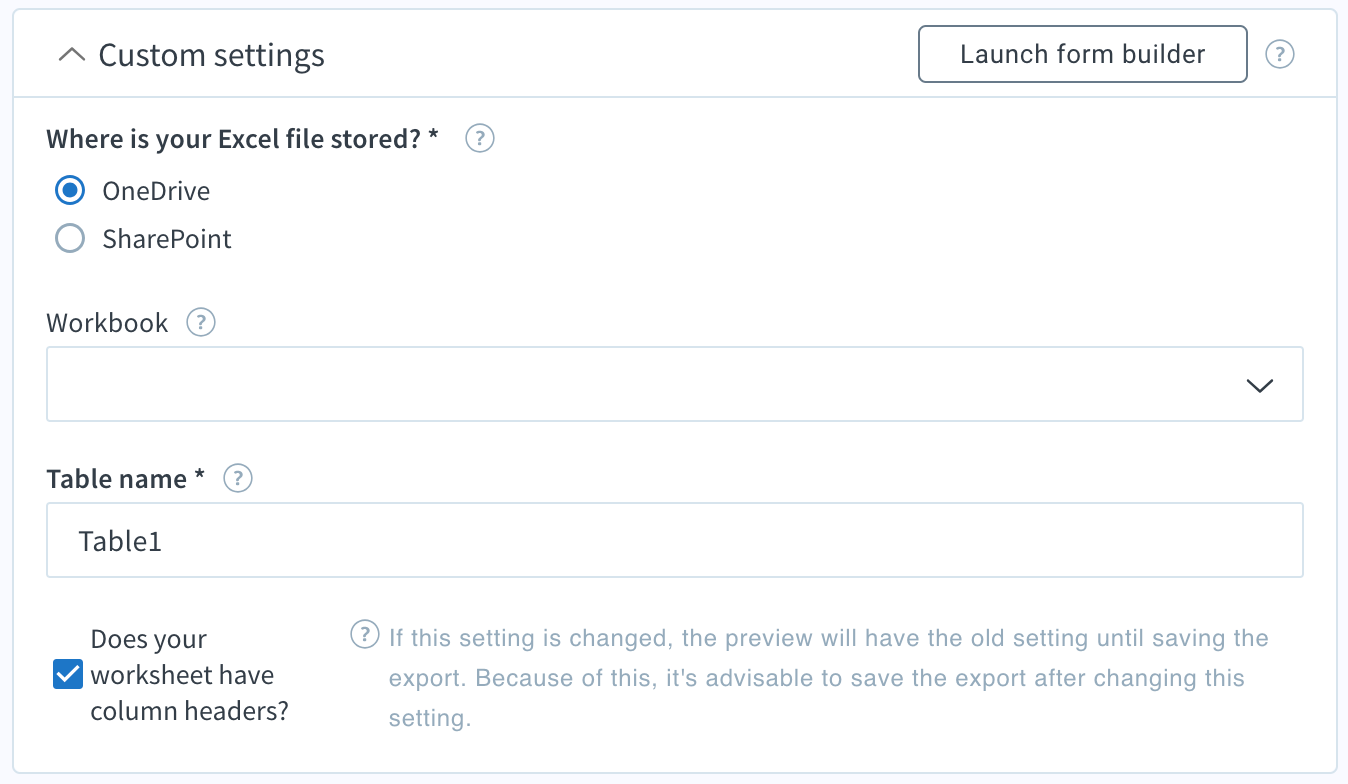The height and width of the screenshot is (784, 1348).
Task: Click help icon next to column headers checkbox
Action: tap(365, 635)
